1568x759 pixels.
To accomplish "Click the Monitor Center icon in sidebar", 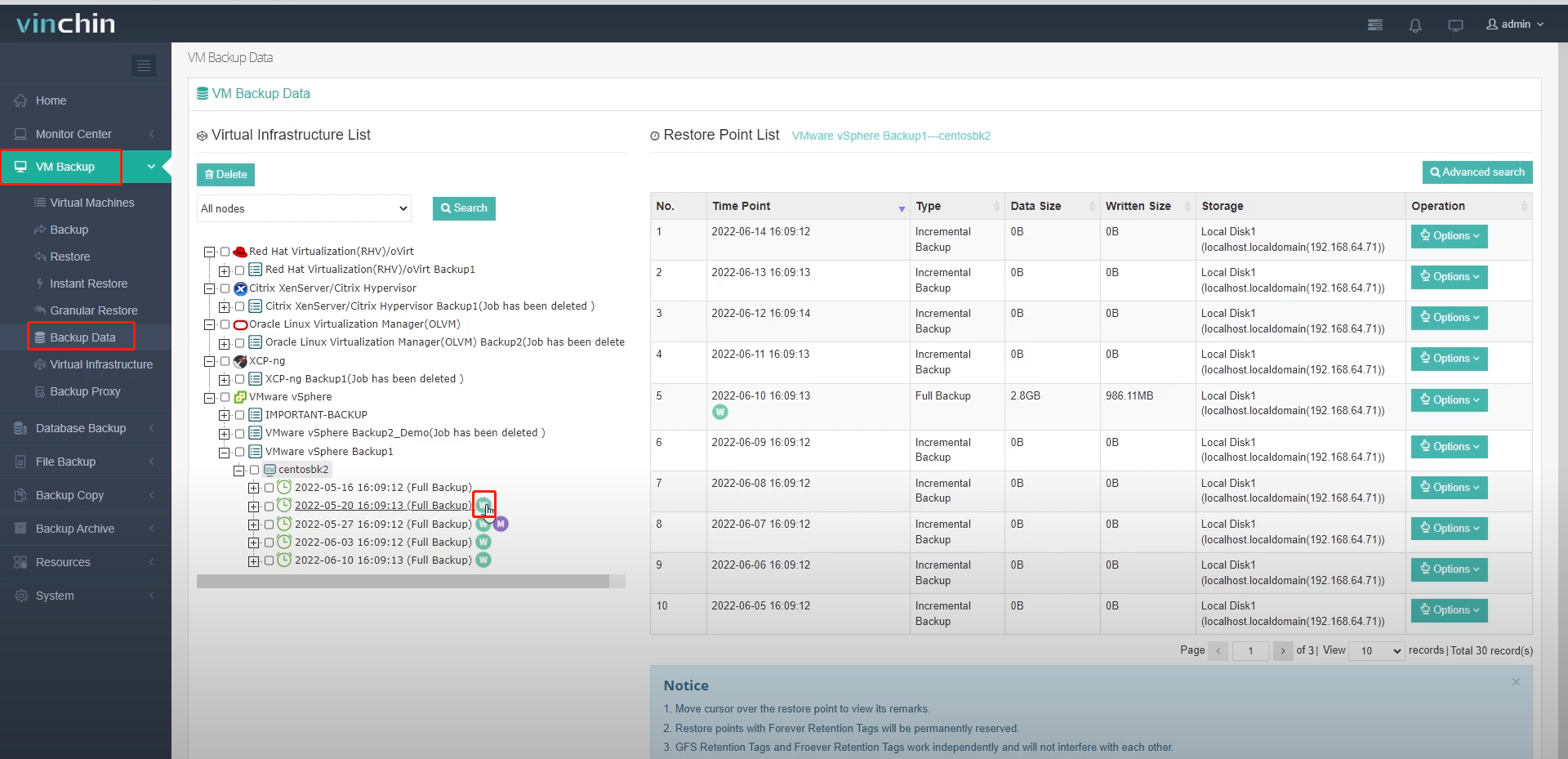I will tap(21, 134).
